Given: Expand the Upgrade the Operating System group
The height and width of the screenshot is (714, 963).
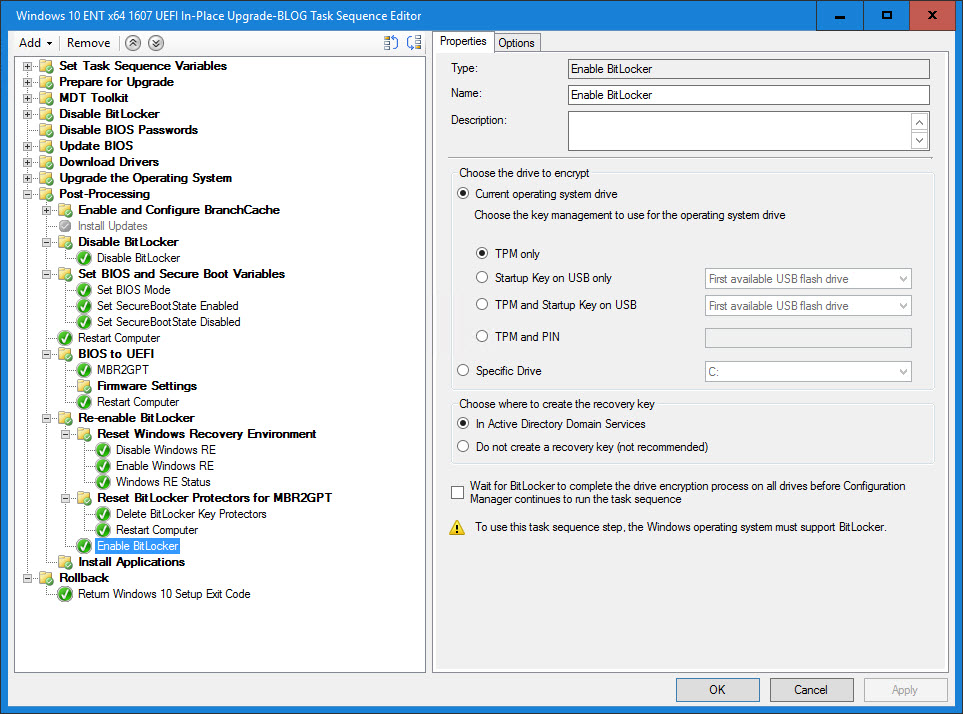Looking at the screenshot, I should (29, 178).
